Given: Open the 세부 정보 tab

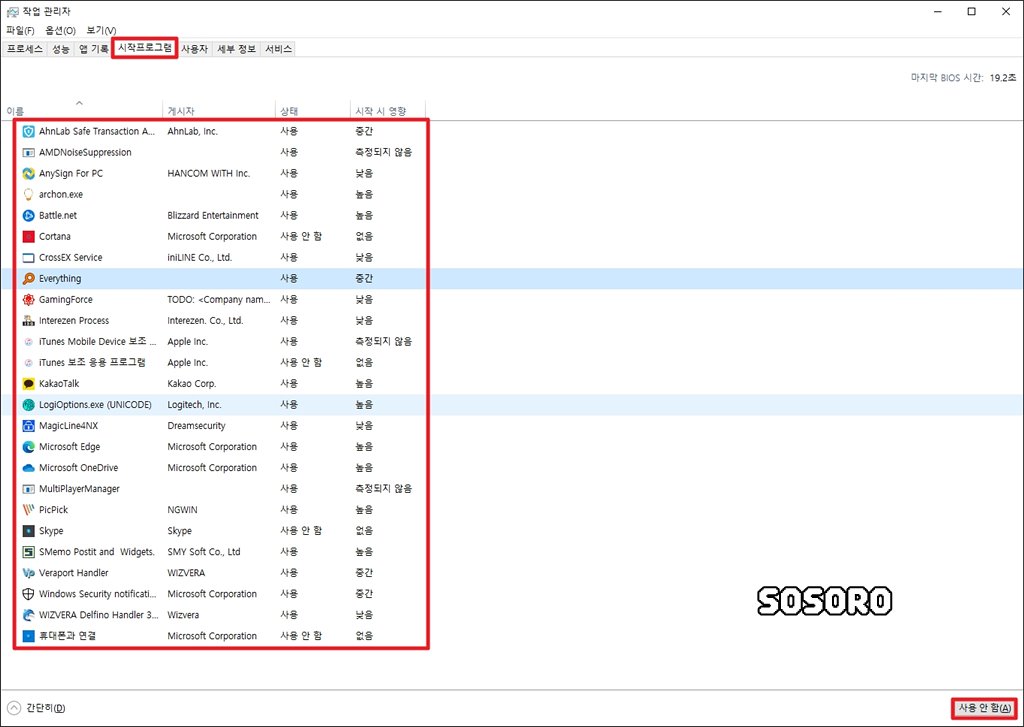Looking at the screenshot, I should tap(236, 49).
